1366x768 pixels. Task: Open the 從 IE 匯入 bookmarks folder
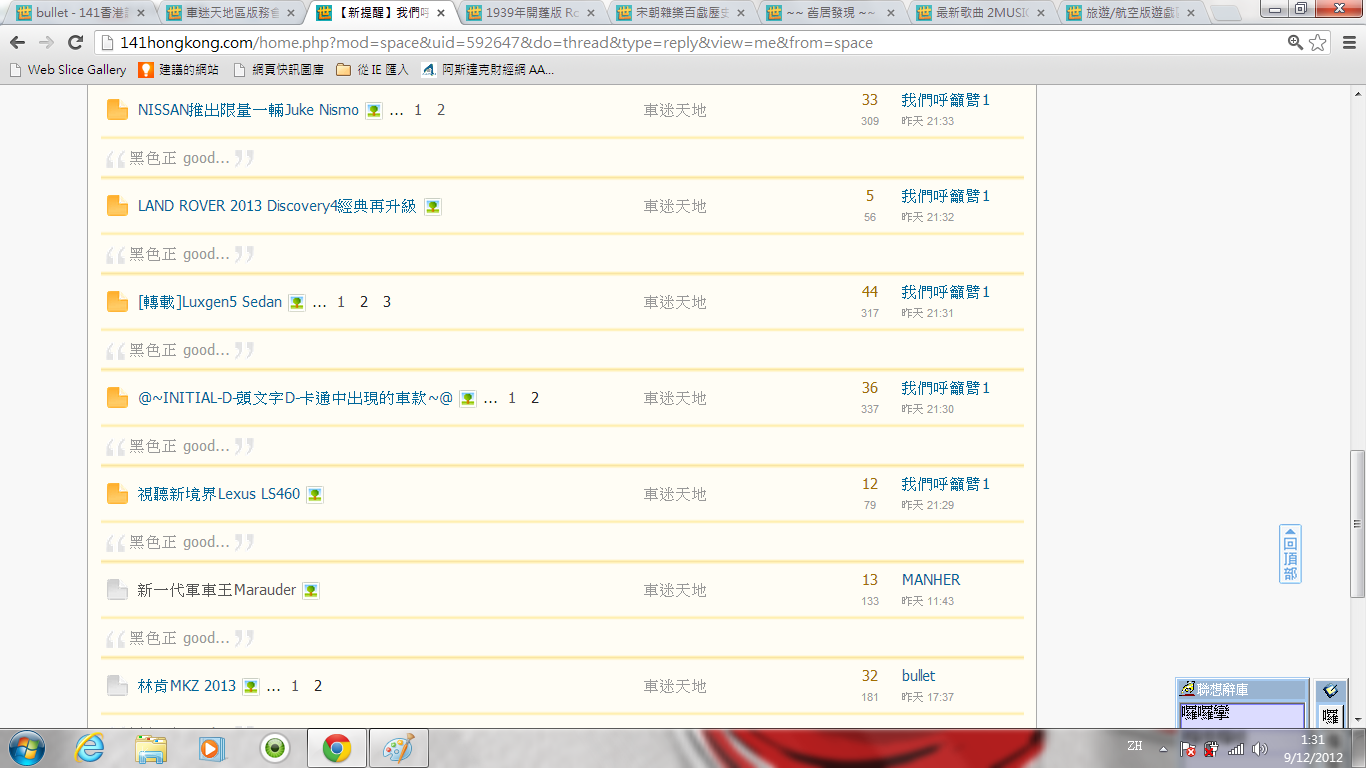coord(371,70)
